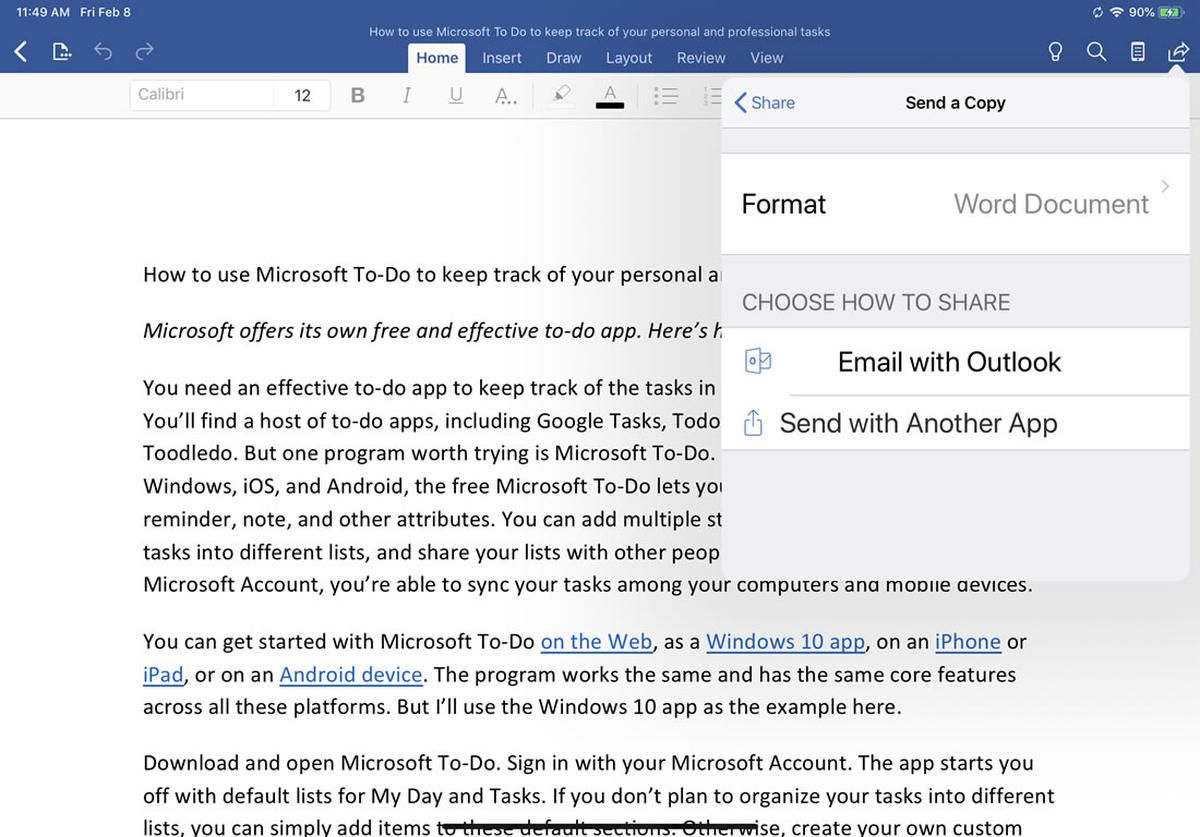The height and width of the screenshot is (837, 1200).
Task: Apply italic formatting
Action: 406,94
